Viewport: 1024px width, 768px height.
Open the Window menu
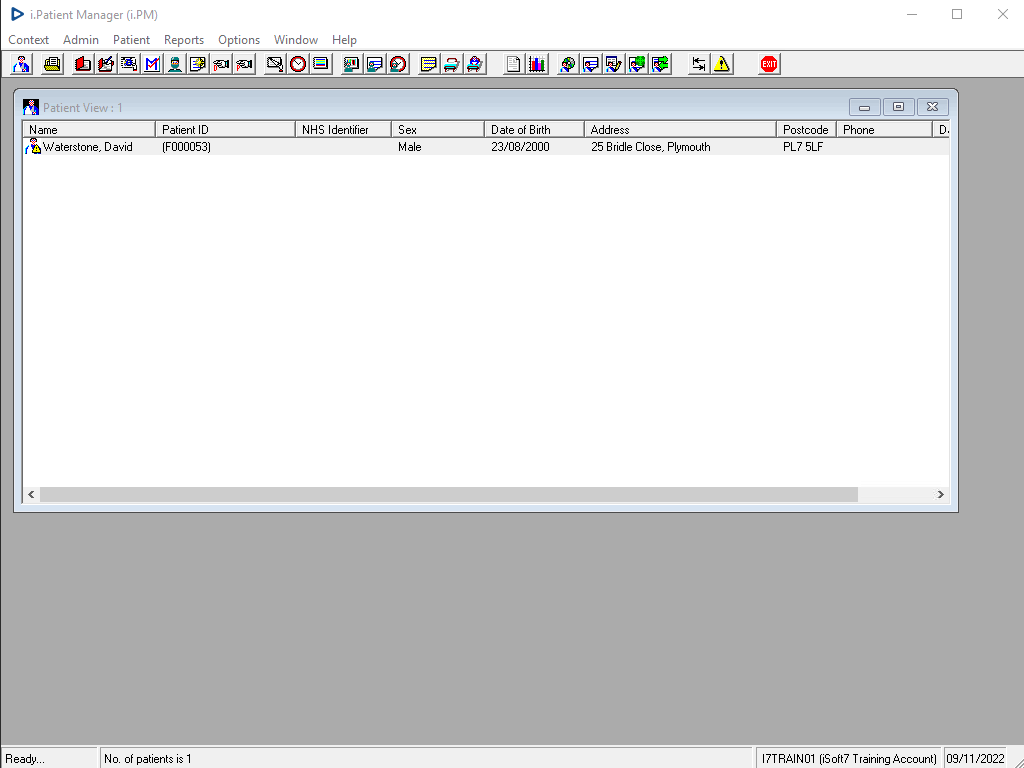(296, 40)
